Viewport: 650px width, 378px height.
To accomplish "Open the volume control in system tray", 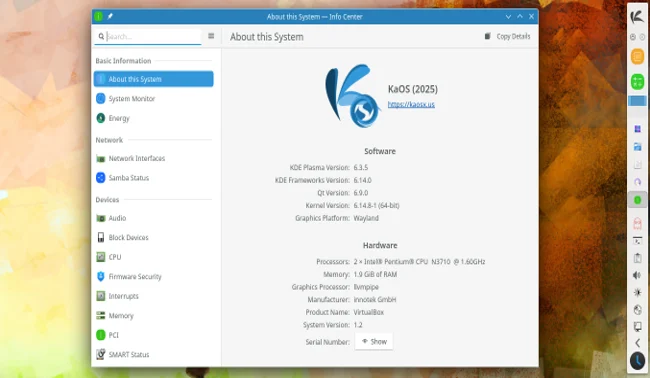I will [x=638, y=275].
